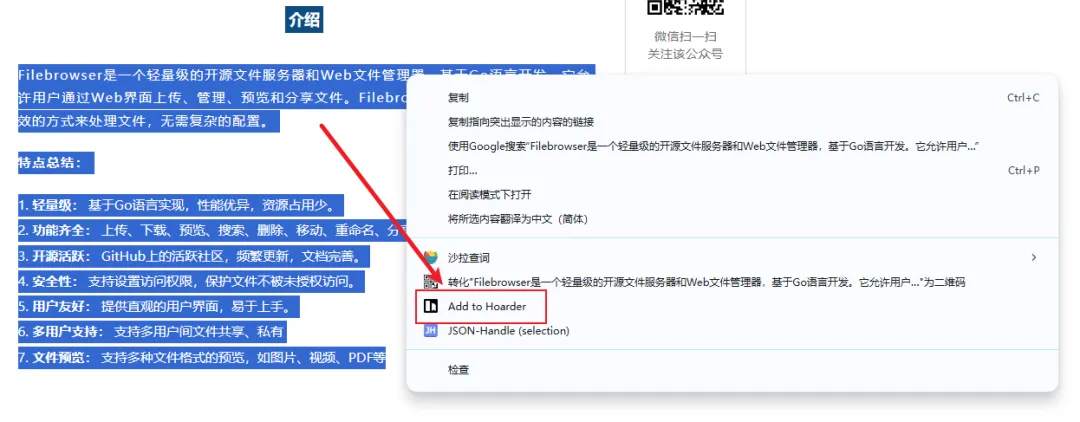Click the JSON-Handle extension icon

pyautogui.click(x=431, y=331)
